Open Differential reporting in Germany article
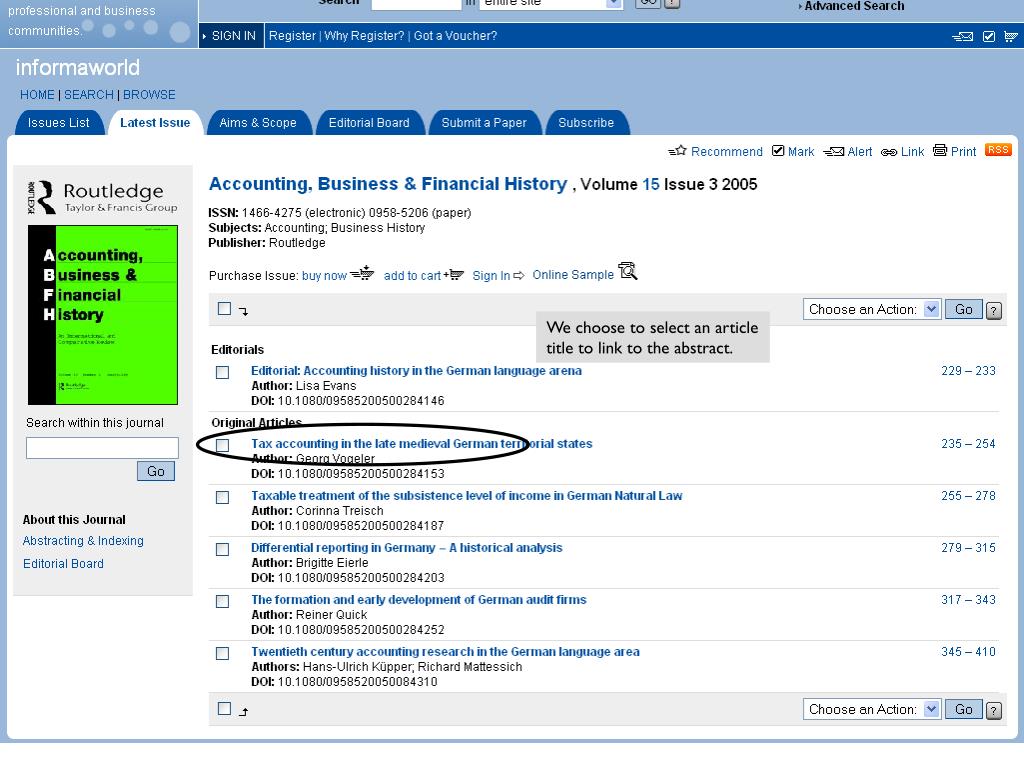 [407, 547]
